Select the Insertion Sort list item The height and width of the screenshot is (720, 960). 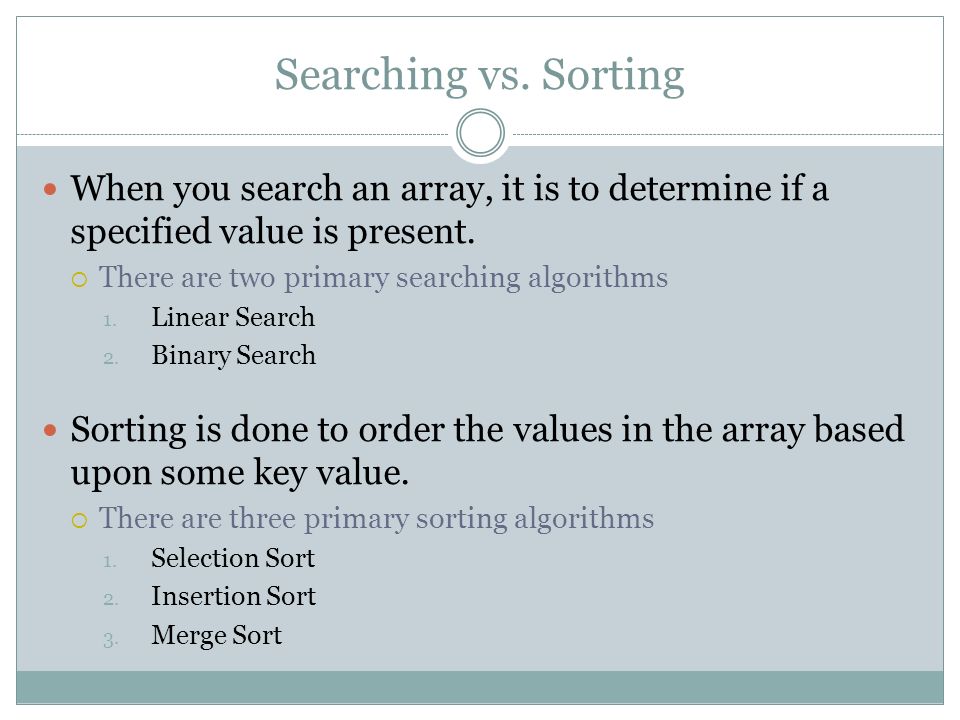click(234, 596)
